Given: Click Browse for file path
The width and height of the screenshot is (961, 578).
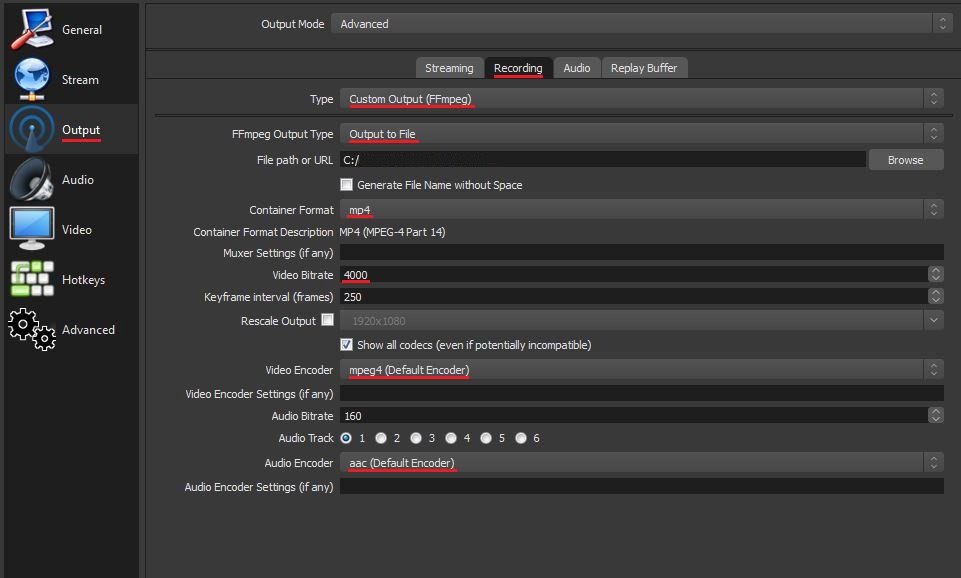Looking at the screenshot, I should click(x=906, y=160).
